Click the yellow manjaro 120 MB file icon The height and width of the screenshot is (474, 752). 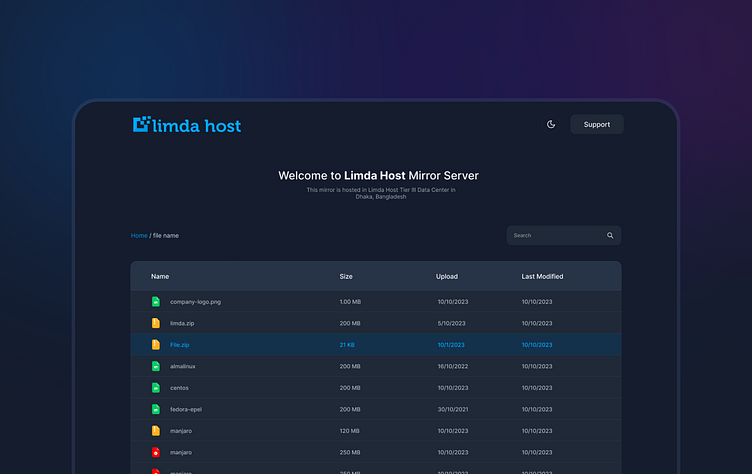point(156,431)
